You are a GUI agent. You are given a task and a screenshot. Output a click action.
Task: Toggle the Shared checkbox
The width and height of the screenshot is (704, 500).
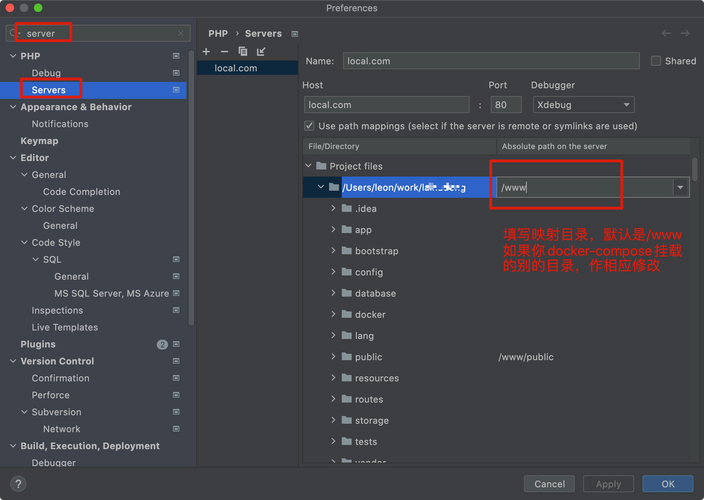click(656, 61)
